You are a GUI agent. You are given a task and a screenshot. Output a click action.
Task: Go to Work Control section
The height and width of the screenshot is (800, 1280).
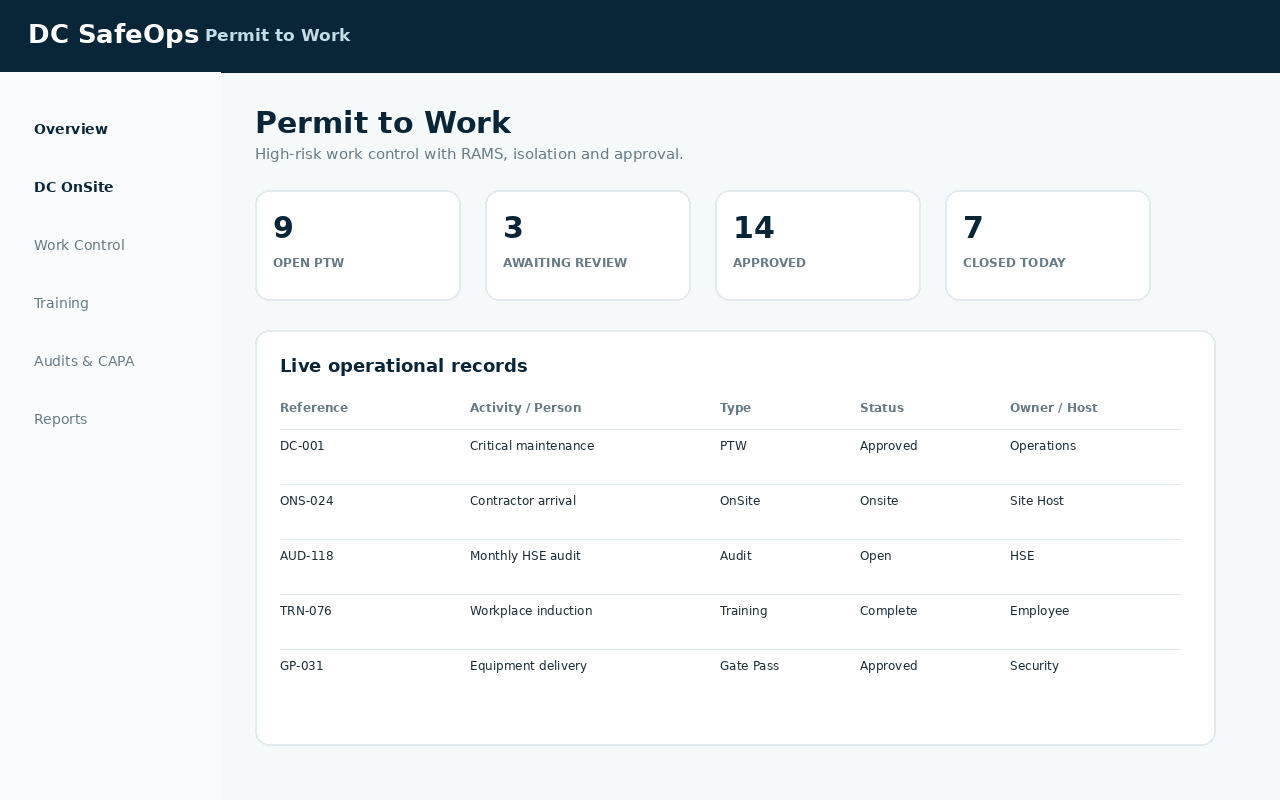click(x=79, y=245)
